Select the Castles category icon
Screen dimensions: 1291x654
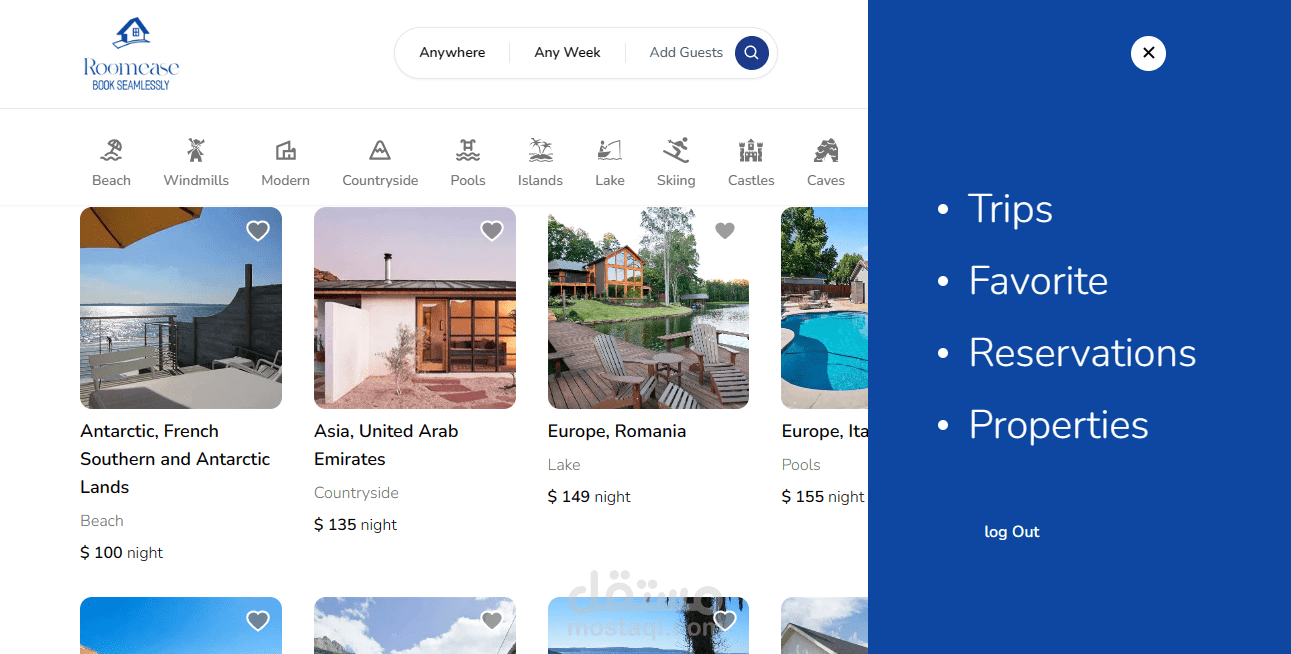click(751, 150)
